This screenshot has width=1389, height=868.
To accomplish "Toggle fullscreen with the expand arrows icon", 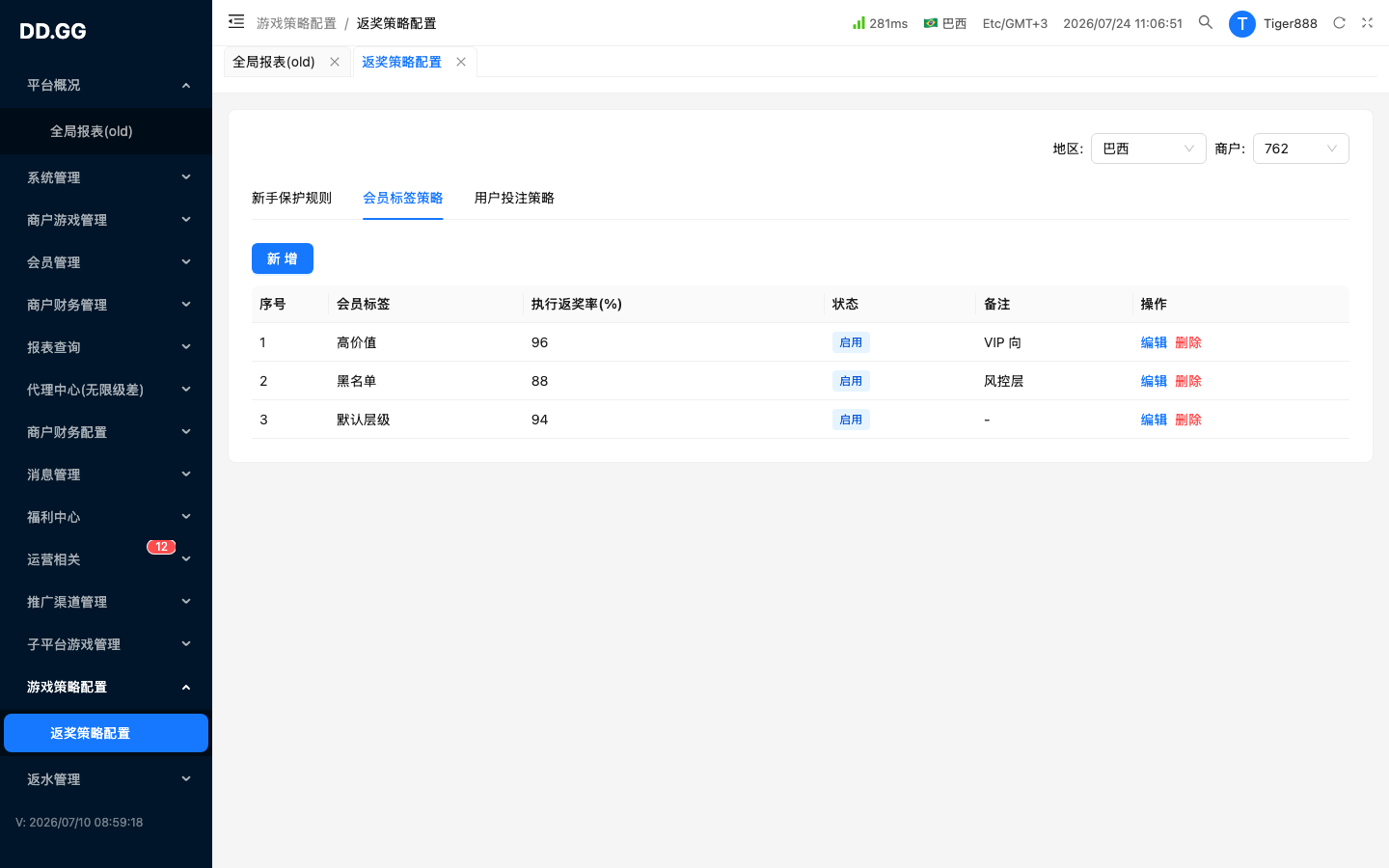I will pyautogui.click(x=1367, y=22).
